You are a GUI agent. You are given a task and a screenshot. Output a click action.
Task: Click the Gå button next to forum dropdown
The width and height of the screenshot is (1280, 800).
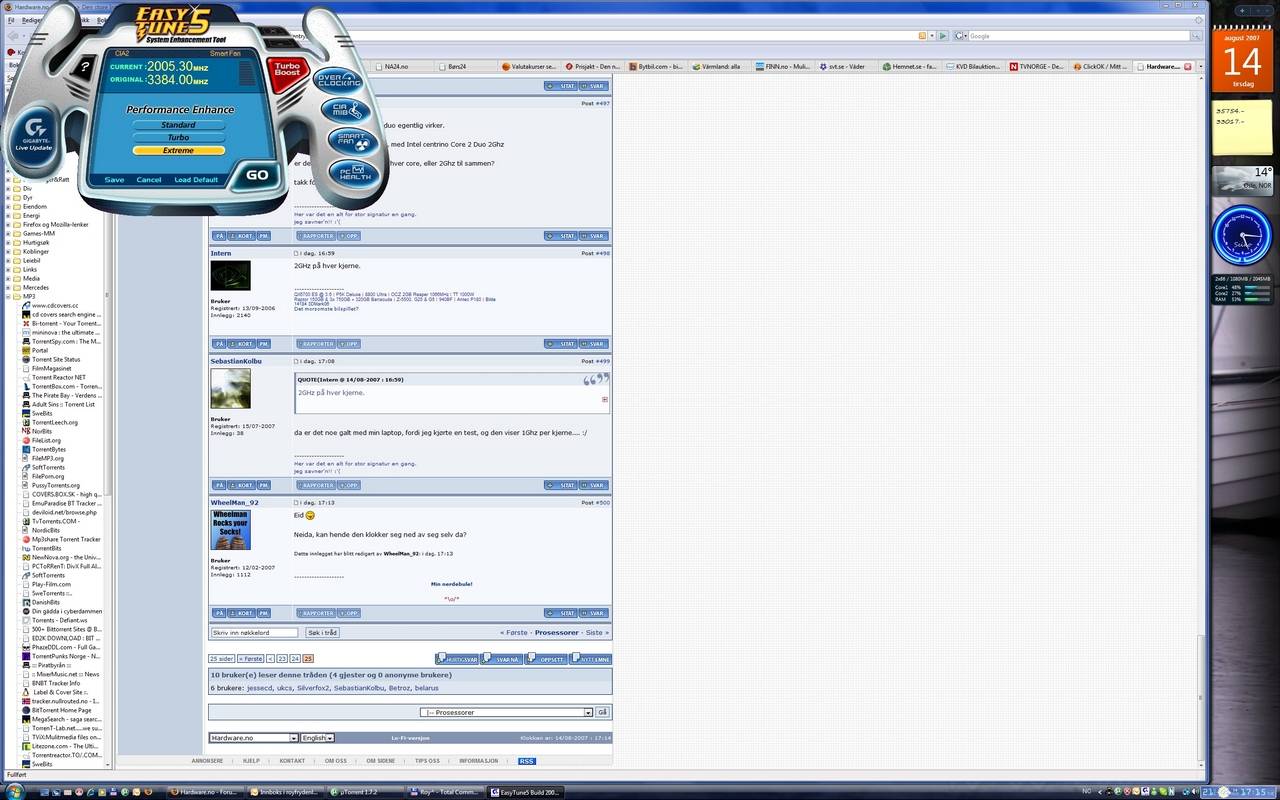[x=602, y=712]
